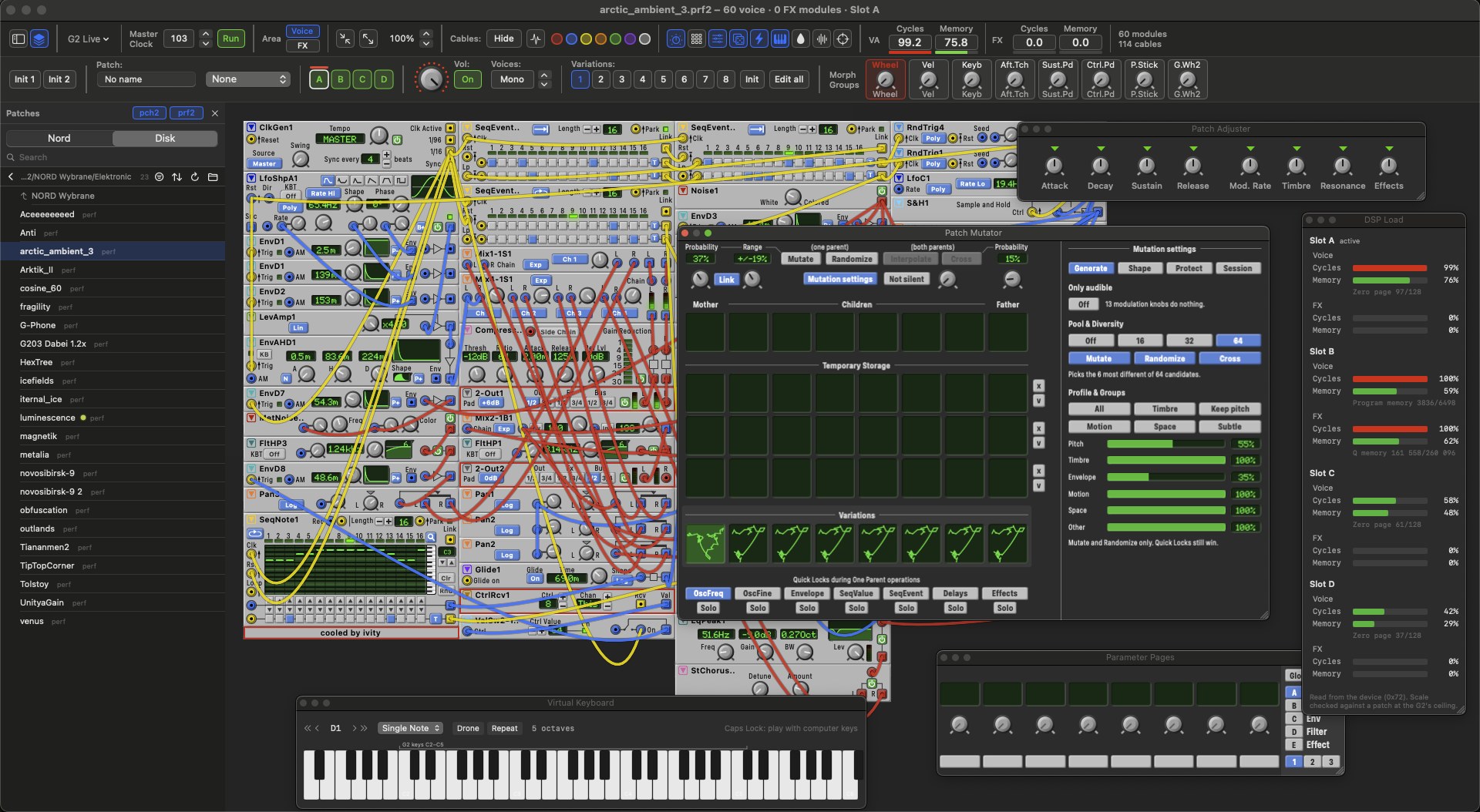Click the filter icon in Patches browser
This screenshot has height=812, width=1480.
click(160, 176)
